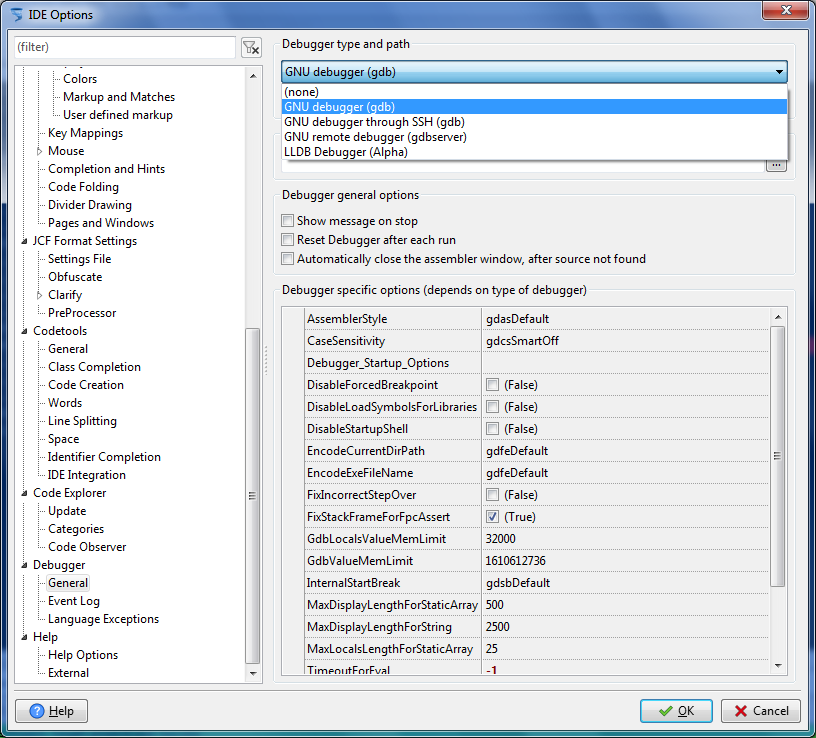
Task: Collapse the Codetools tree node
Action: (24, 331)
